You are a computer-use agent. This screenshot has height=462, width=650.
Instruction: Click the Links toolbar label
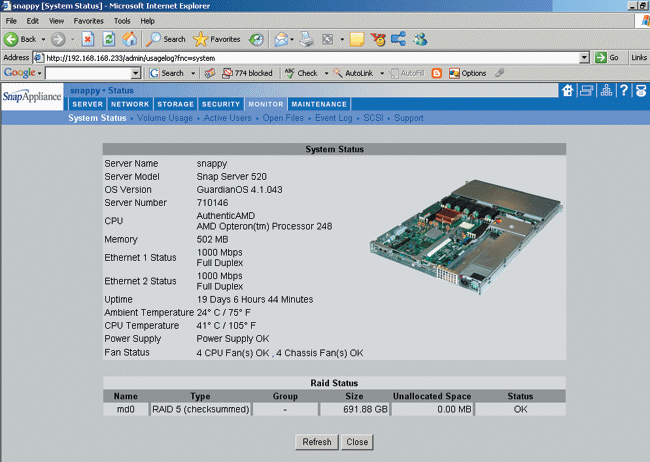tap(639, 58)
